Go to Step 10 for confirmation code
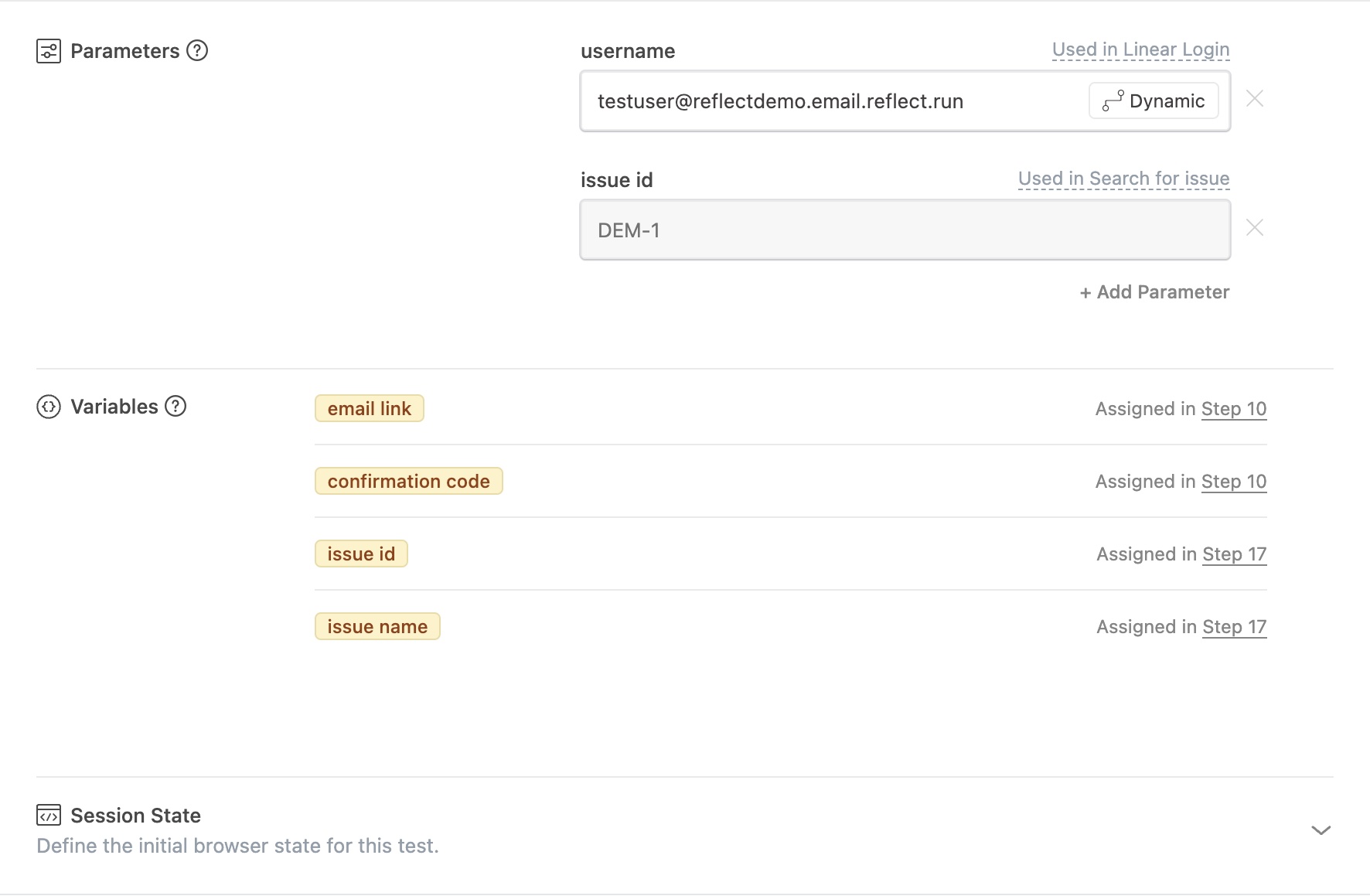This screenshot has width=1370, height=896. point(1233,482)
